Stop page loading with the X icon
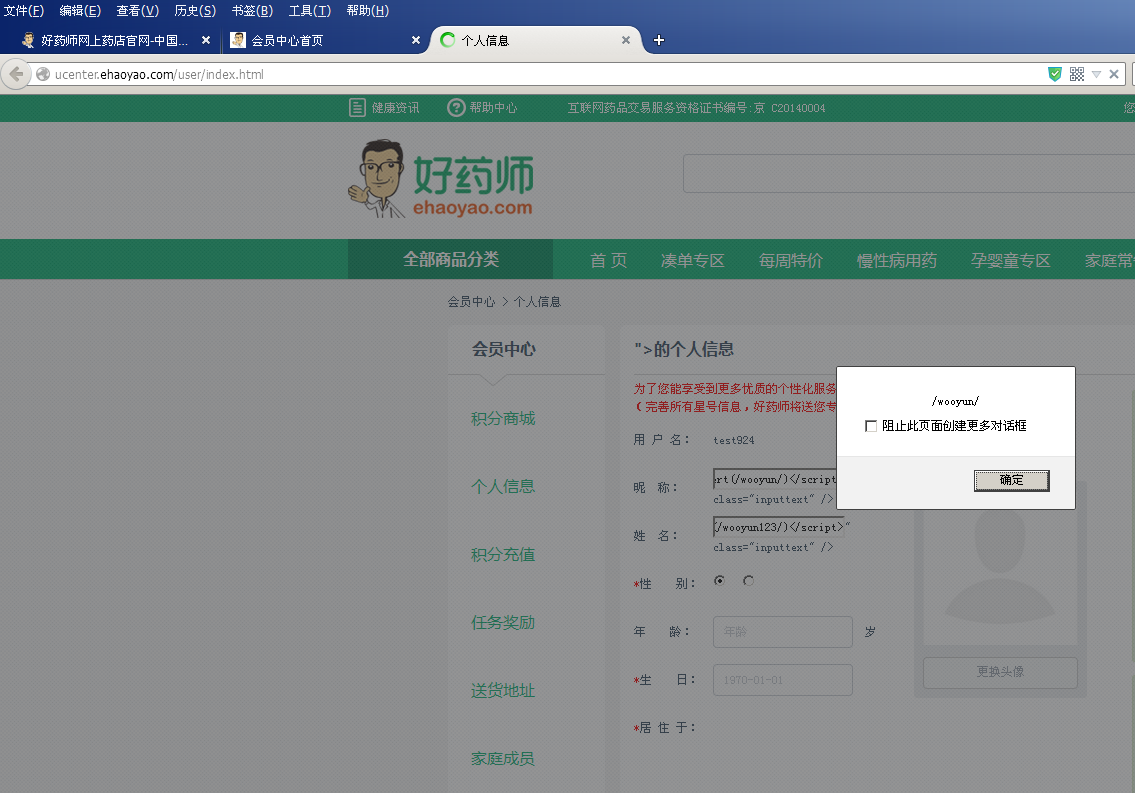Viewport: 1135px width, 793px height. tap(1114, 74)
